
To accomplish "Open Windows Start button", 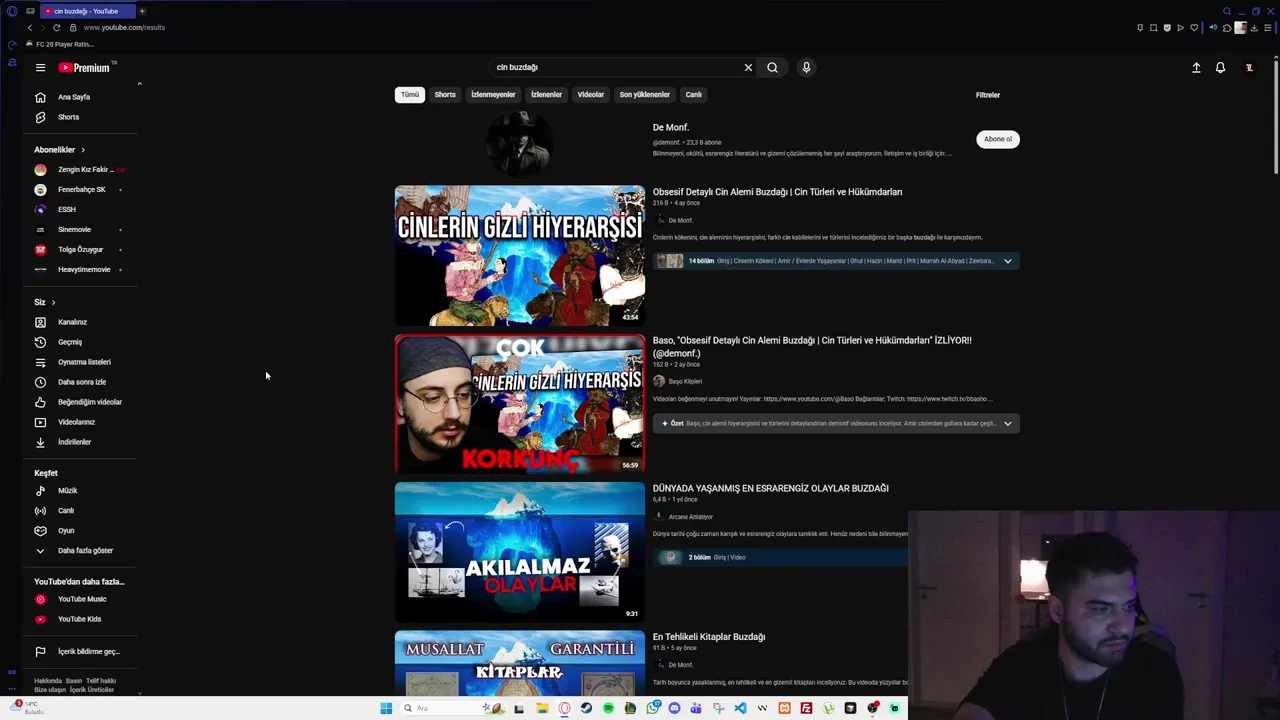I will 386,708.
